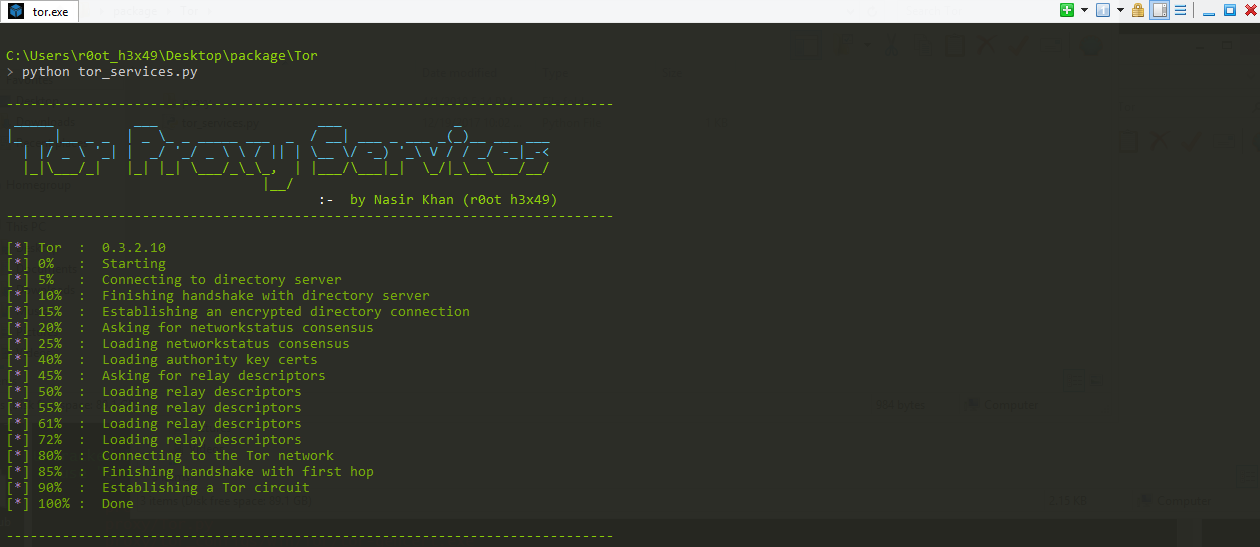Viewport: 1260px width, 547px height.
Task: Expand the new console dropdown arrow
Action: 1084,10
